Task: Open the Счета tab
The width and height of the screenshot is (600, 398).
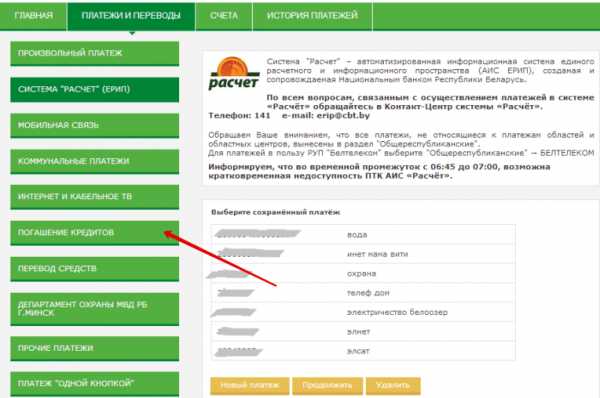Action: 224,16
